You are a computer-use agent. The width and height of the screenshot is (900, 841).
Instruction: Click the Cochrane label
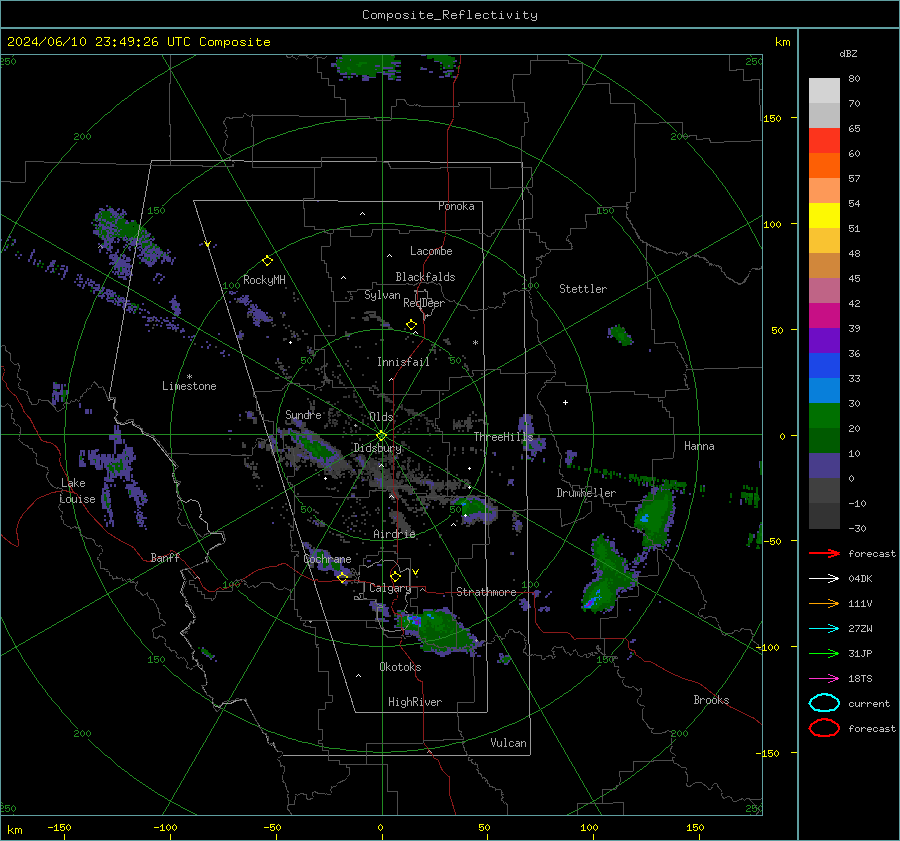(x=327, y=559)
